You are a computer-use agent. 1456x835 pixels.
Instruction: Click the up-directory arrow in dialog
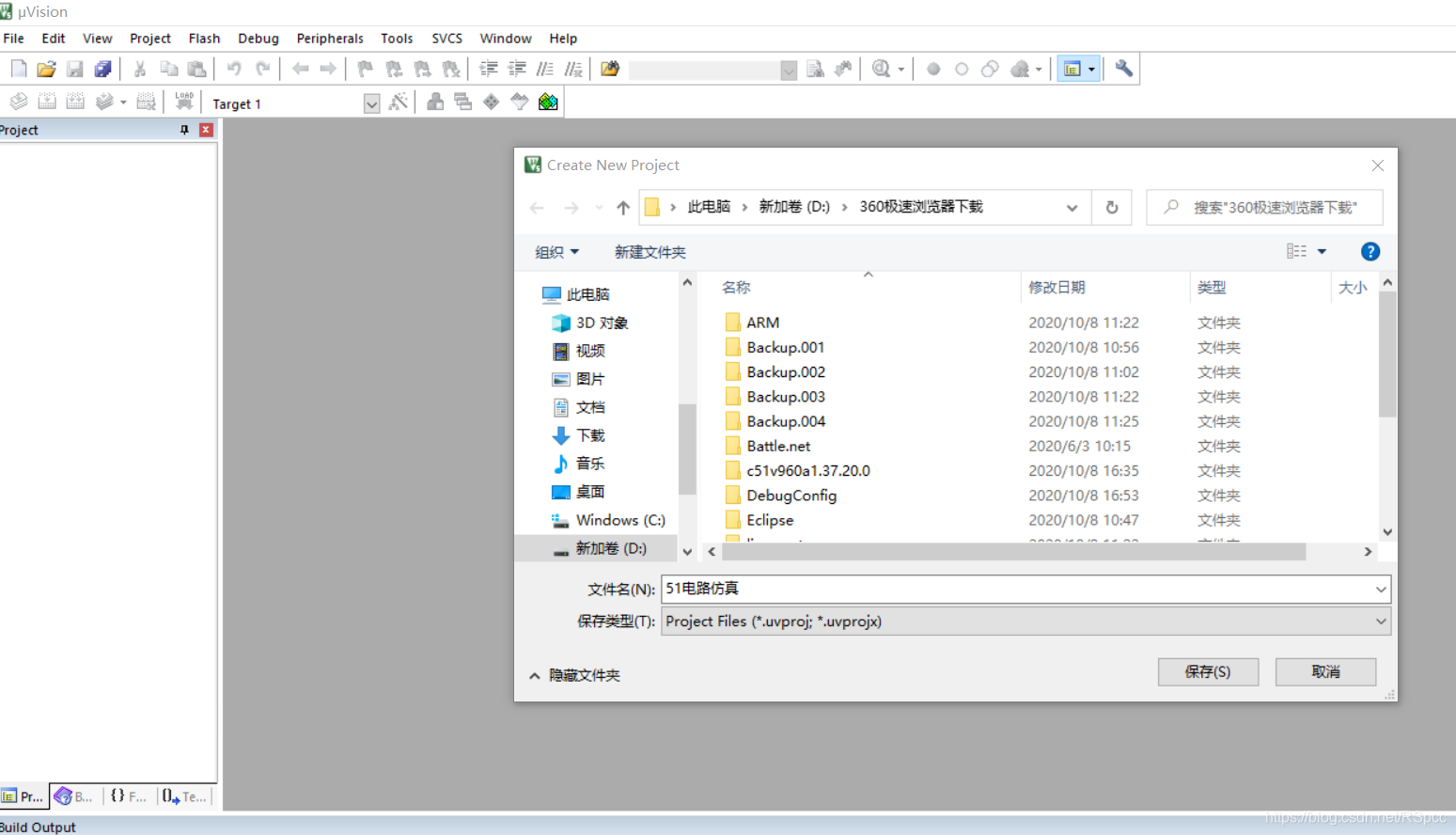(623, 208)
